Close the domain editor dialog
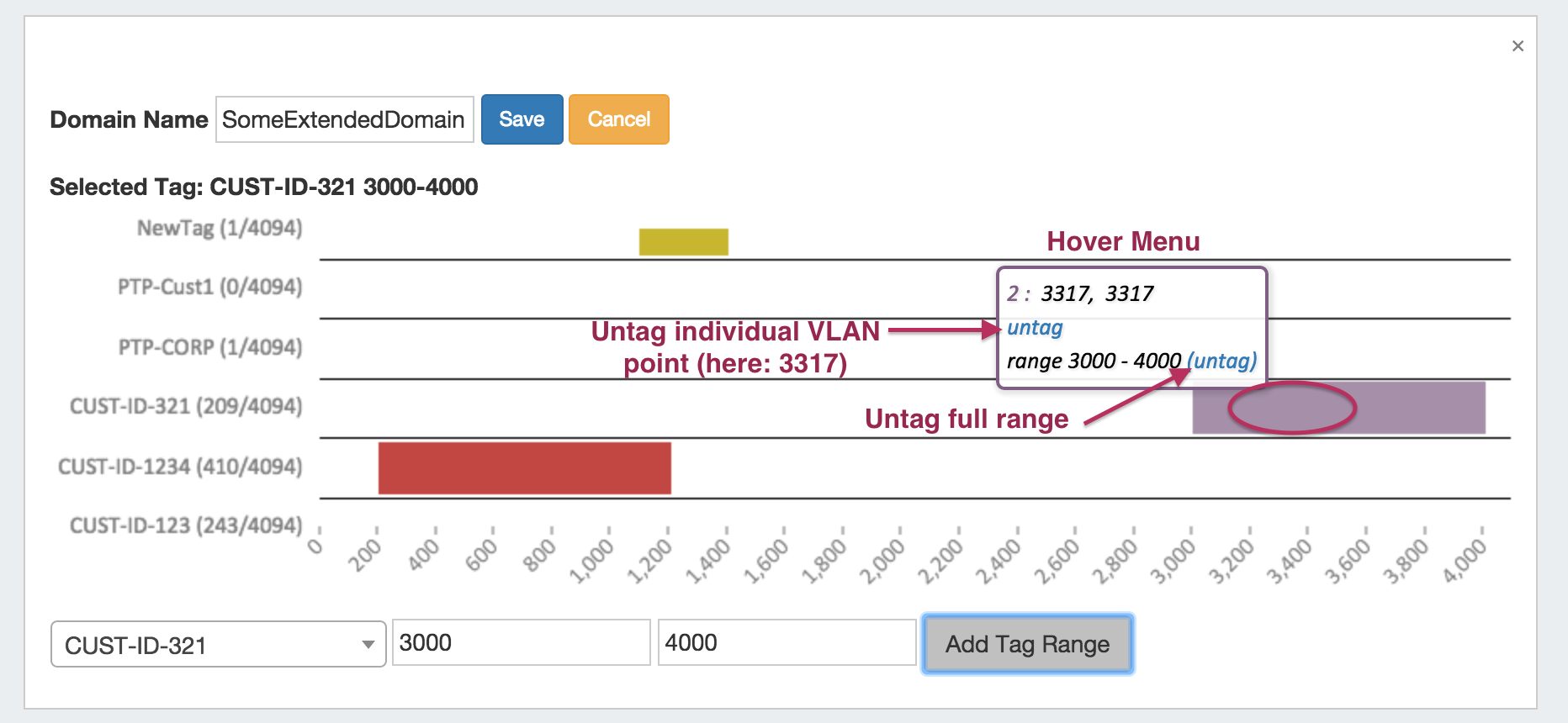This screenshot has height=723, width=1568. click(1518, 46)
